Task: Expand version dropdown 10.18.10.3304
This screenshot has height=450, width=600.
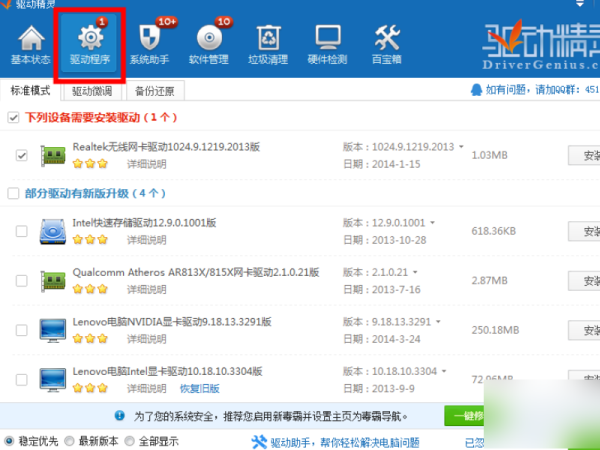Action: click(444, 371)
